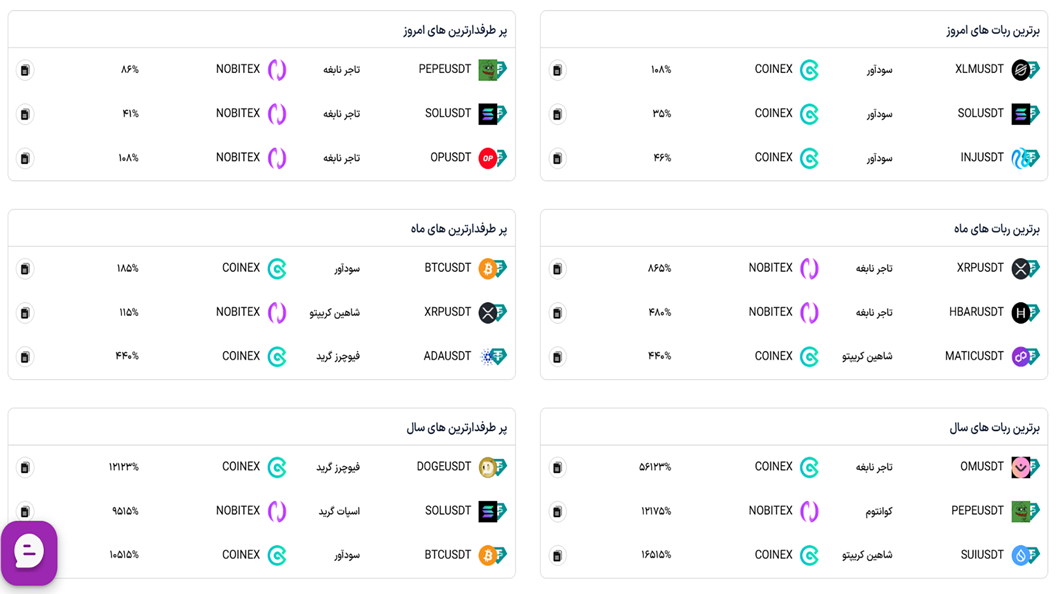Click the purple Polygon icon beside MATICUSDT
Screen dimensions: 1056x594
(1020, 356)
